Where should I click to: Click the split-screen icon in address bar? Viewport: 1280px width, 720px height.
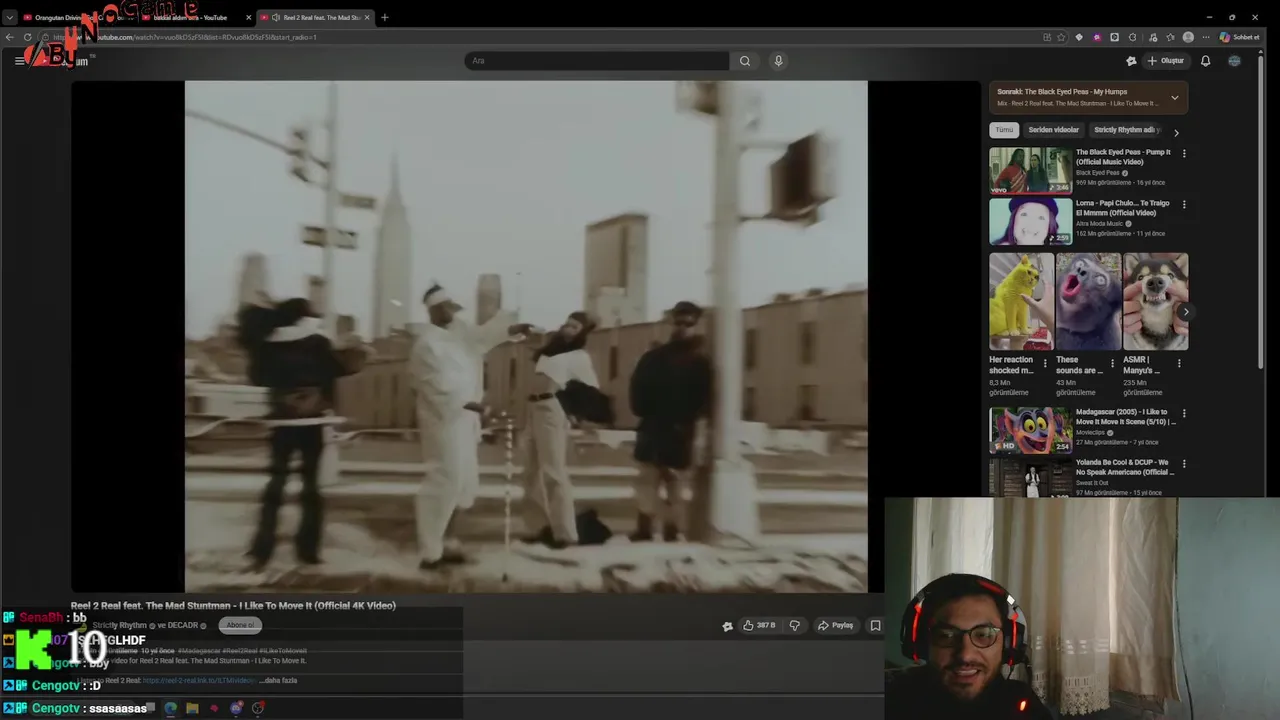[1047, 37]
